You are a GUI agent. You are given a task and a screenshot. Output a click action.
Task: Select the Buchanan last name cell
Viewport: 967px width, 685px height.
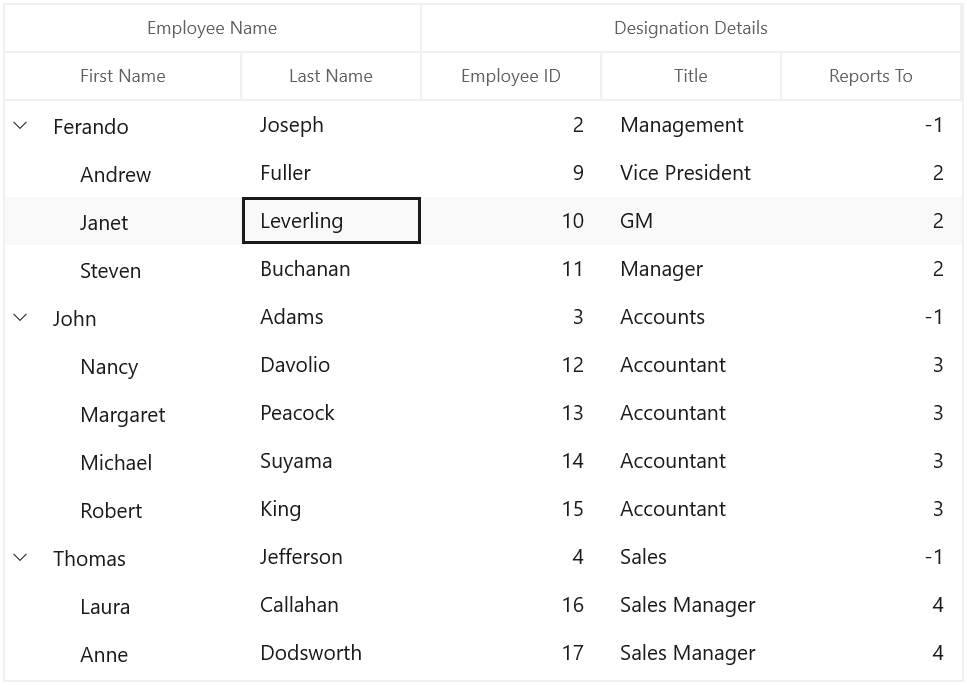331,269
